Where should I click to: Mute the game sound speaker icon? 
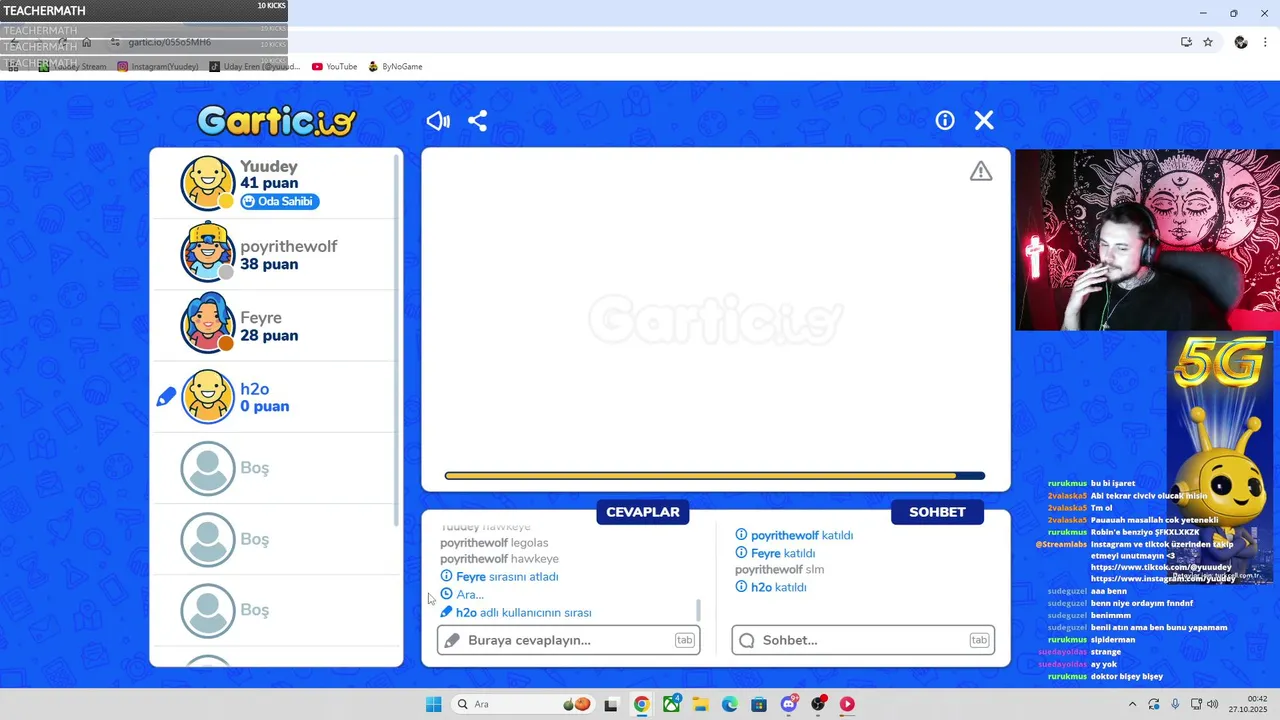coord(438,121)
